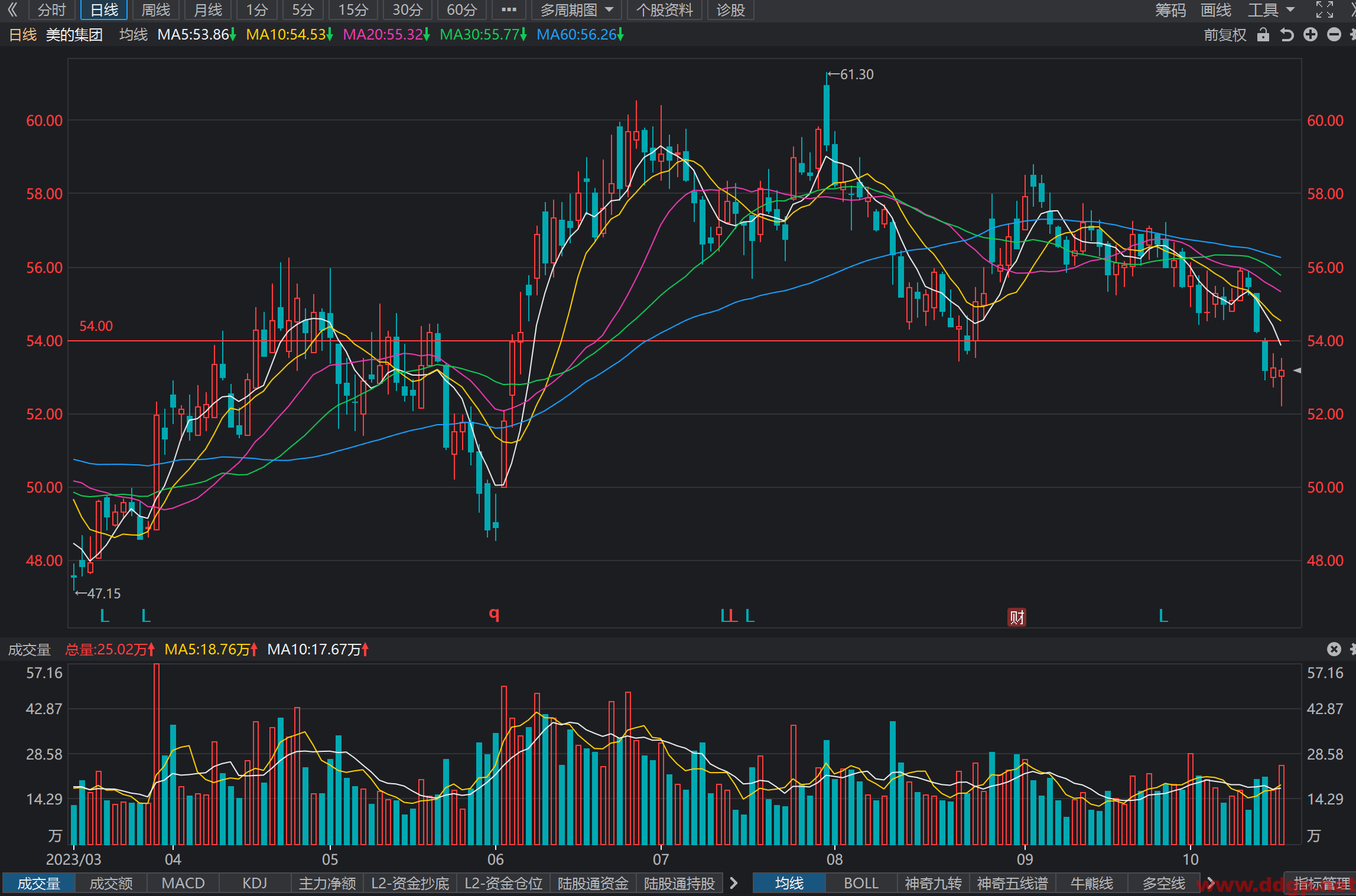Collapse panel with the double-chevron icon
The image size is (1356, 896).
pos(13,9)
